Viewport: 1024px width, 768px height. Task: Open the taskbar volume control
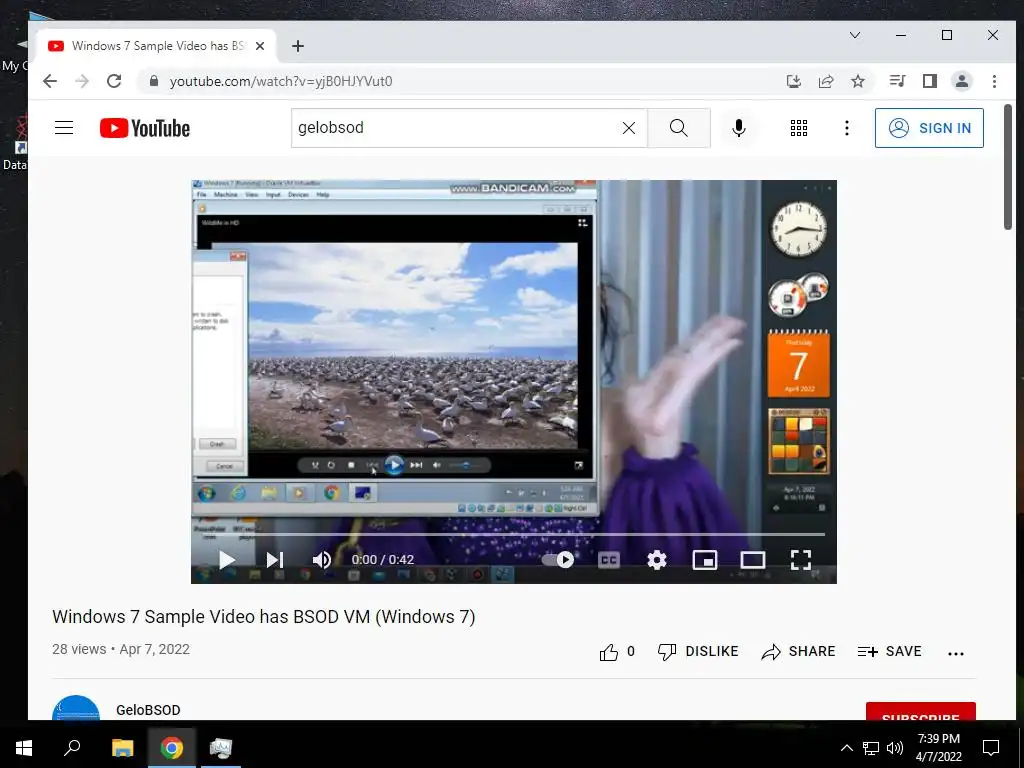(895, 748)
